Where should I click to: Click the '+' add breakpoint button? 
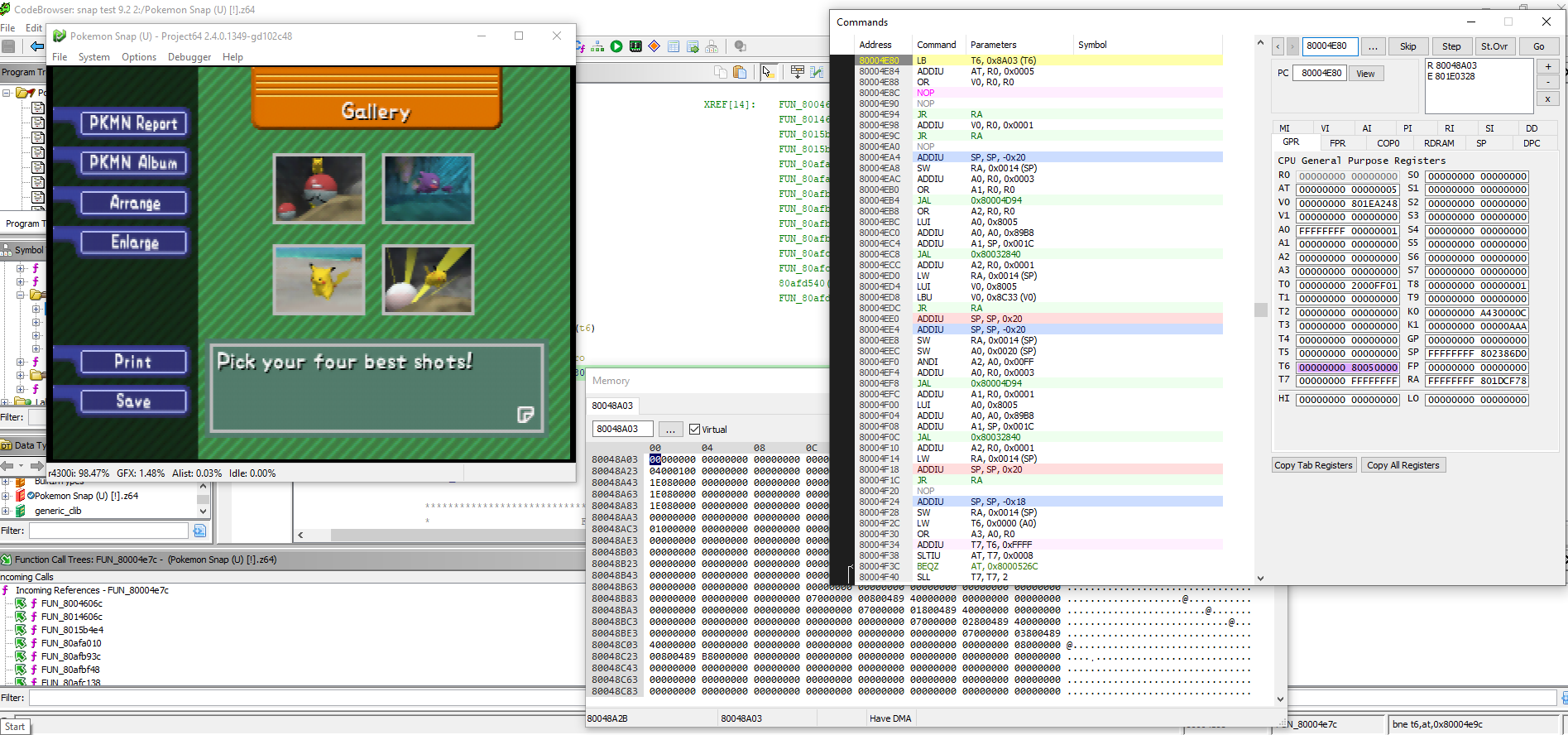tap(1548, 66)
